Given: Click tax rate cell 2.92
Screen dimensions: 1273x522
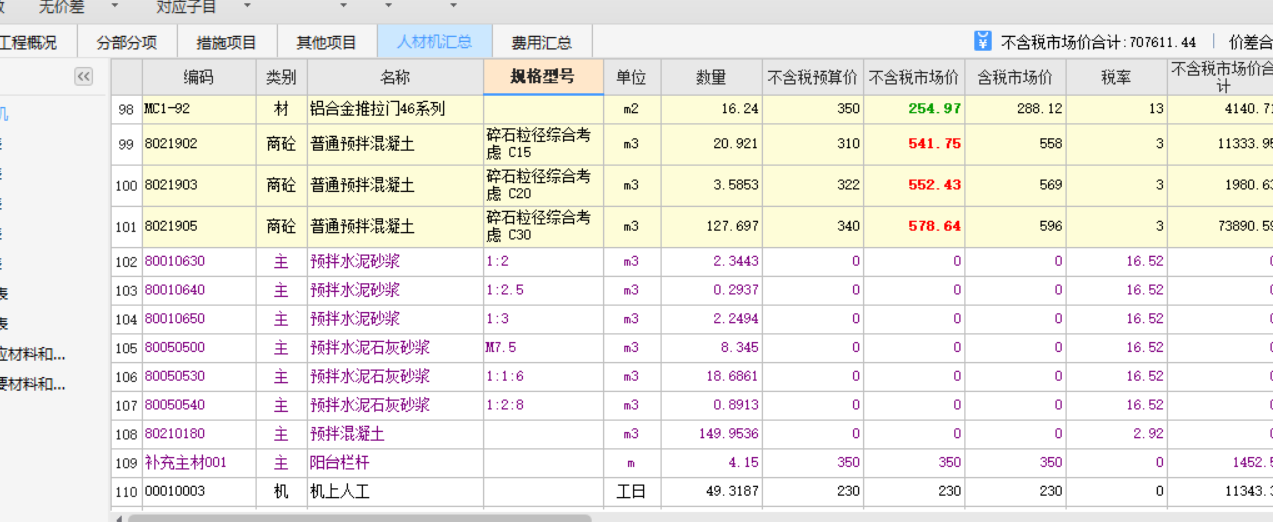Looking at the screenshot, I should 1116,434.
